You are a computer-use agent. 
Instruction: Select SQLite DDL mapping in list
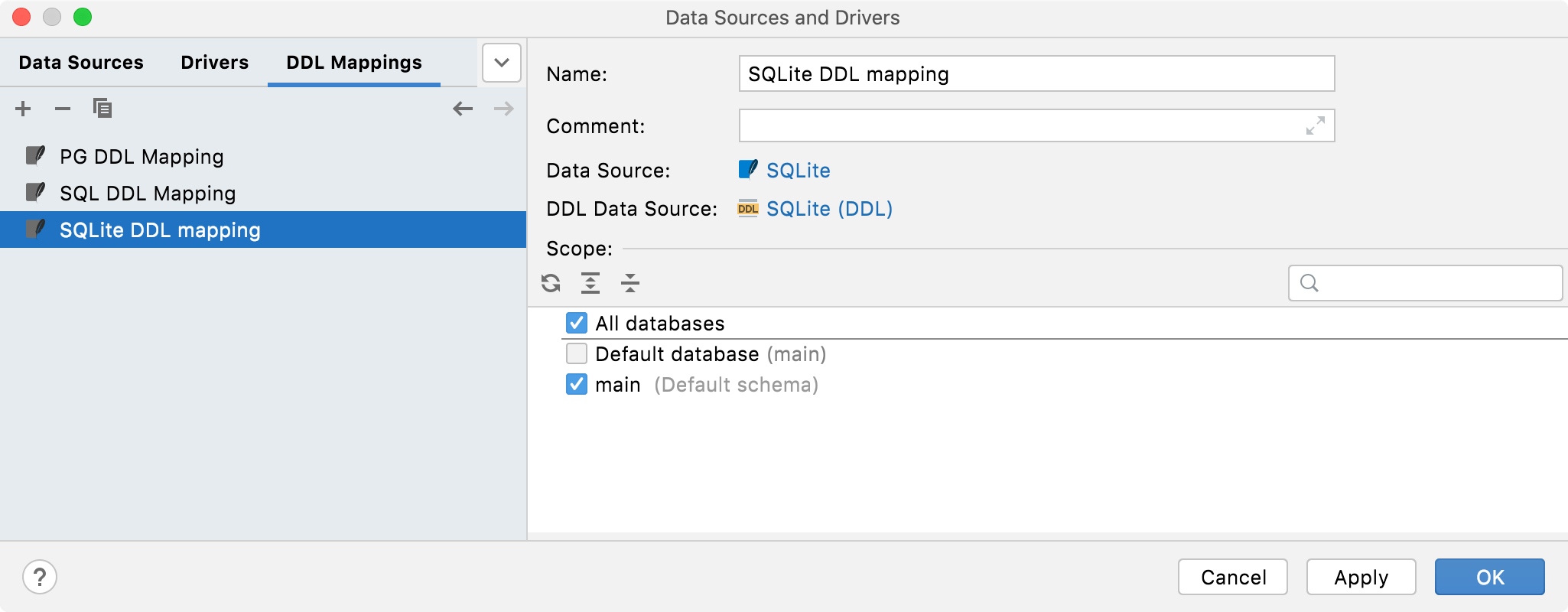[263, 229]
